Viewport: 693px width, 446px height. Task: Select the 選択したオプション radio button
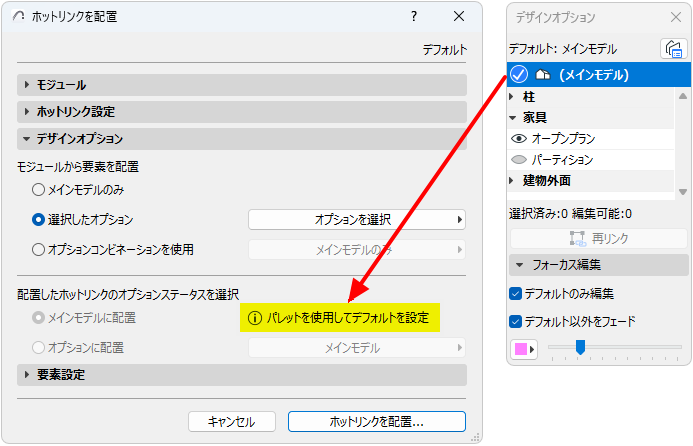38,220
